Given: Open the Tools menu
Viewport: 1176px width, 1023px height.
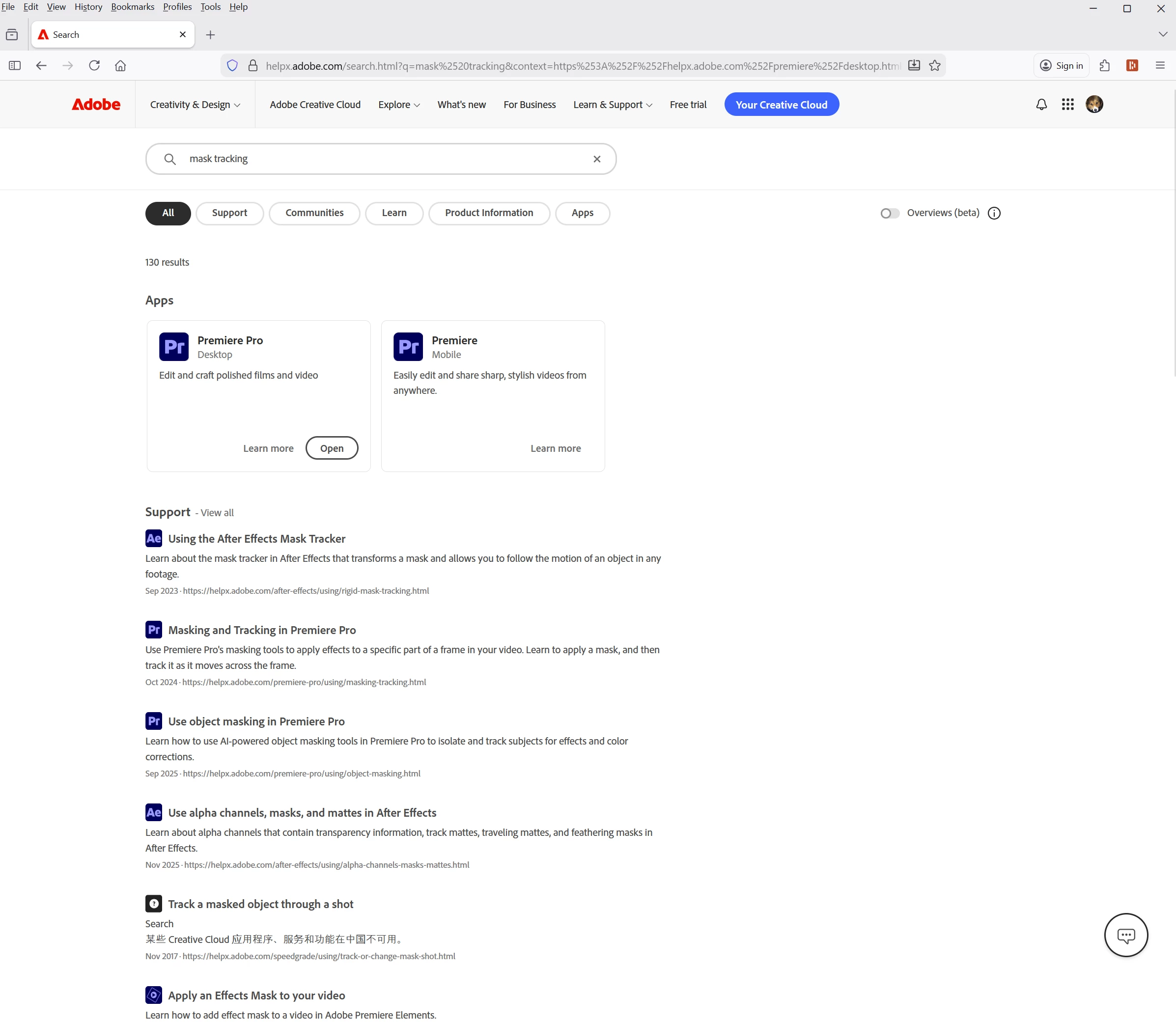Looking at the screenshot, I should click(x=211, y=7).
